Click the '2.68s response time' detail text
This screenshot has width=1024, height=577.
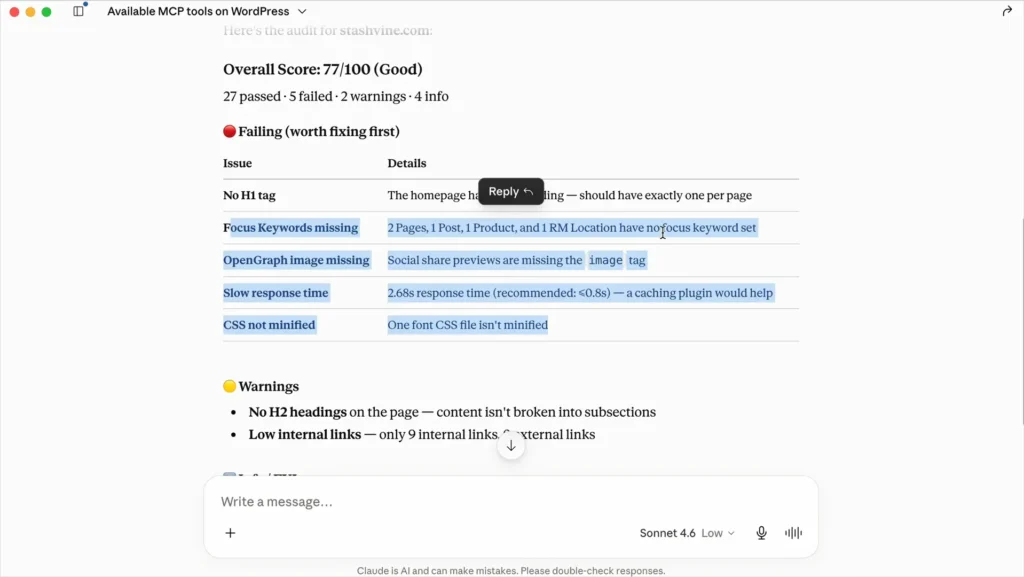coord(580,292)
